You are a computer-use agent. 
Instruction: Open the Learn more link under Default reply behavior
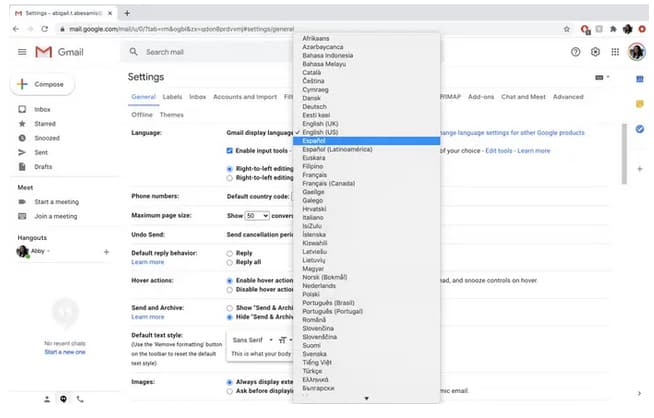(148, 262)
